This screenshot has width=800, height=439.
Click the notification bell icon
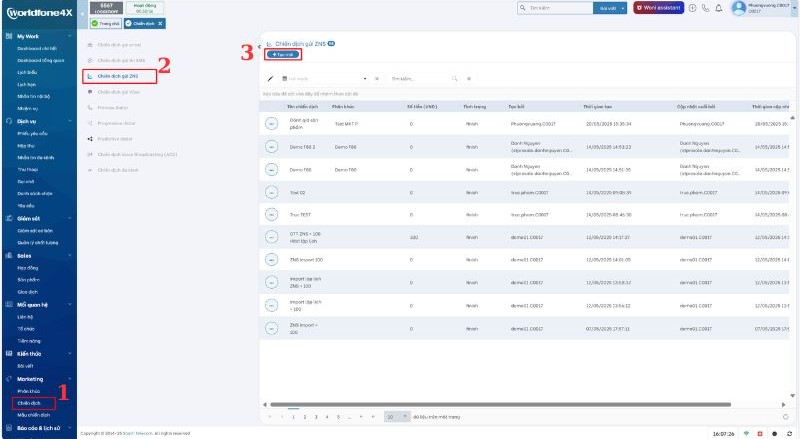pyautogui.click(x=718, y=8)
